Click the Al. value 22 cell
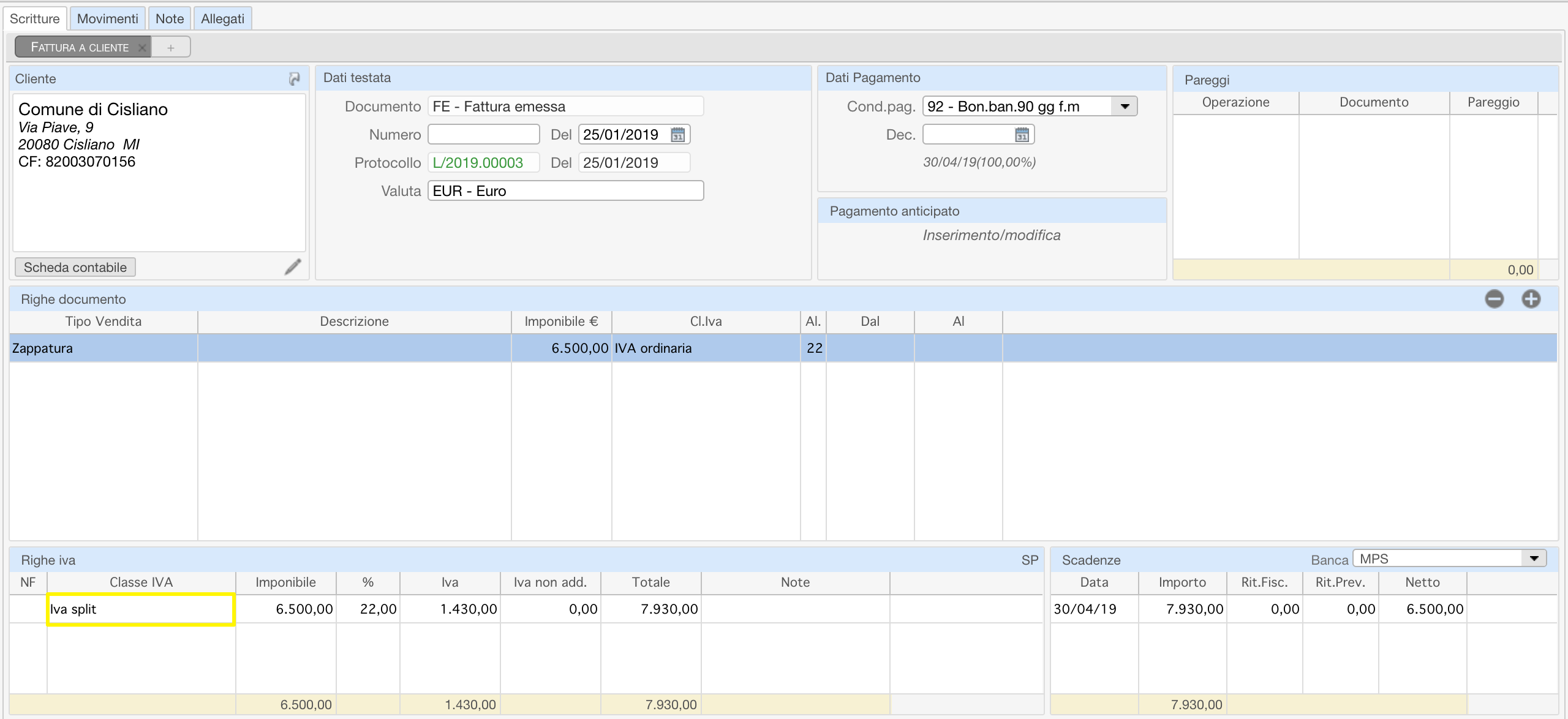The height and width of the screenshot is (719, 1568). pos(813,348)
